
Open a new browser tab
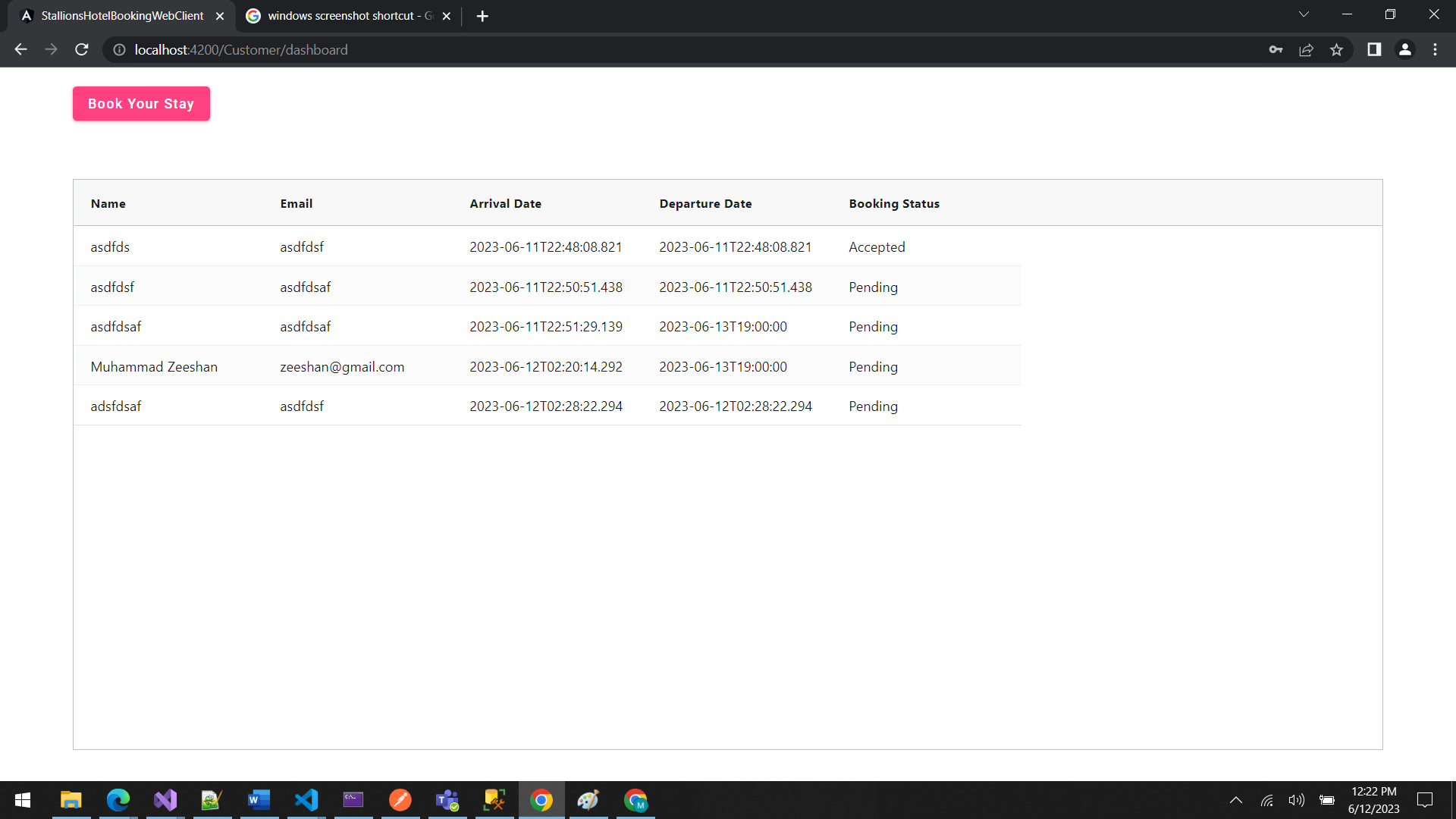482,16
